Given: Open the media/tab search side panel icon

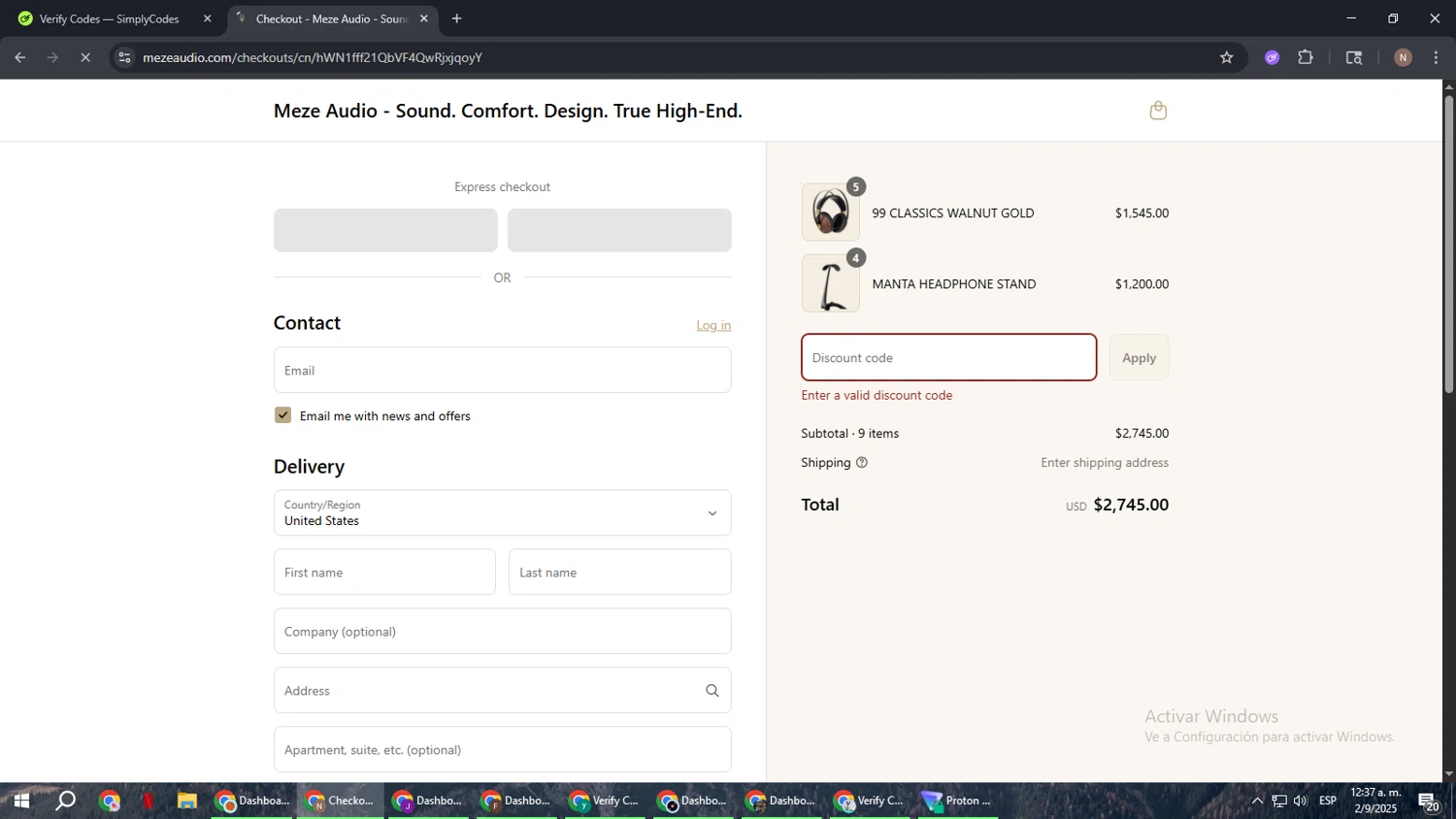Looking at the screenshot, I should 1354,57.
